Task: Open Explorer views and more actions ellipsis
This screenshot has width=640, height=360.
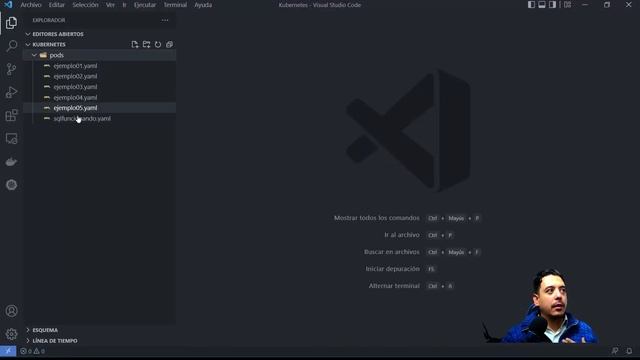Action: [x=165, y=20]
